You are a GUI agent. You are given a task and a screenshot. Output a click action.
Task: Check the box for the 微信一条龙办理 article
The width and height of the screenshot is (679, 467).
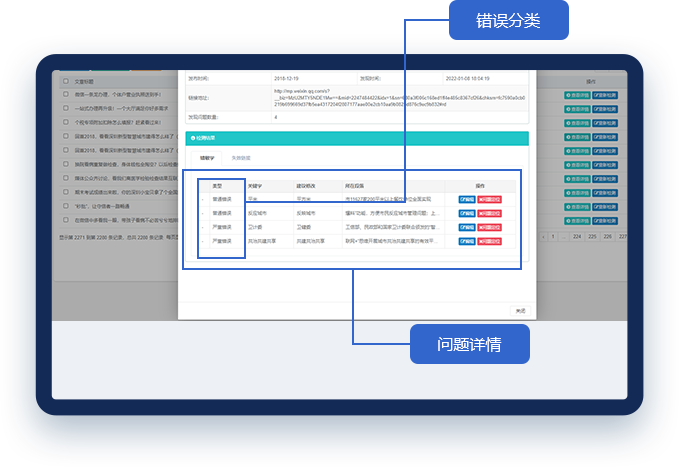(x=66, y=94)
